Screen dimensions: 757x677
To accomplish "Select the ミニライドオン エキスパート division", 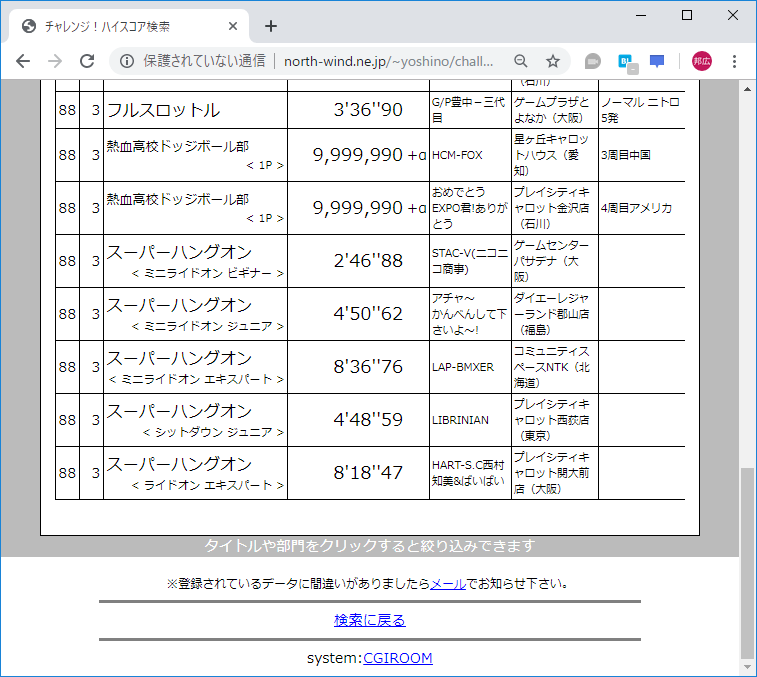I will pos(196,380).
